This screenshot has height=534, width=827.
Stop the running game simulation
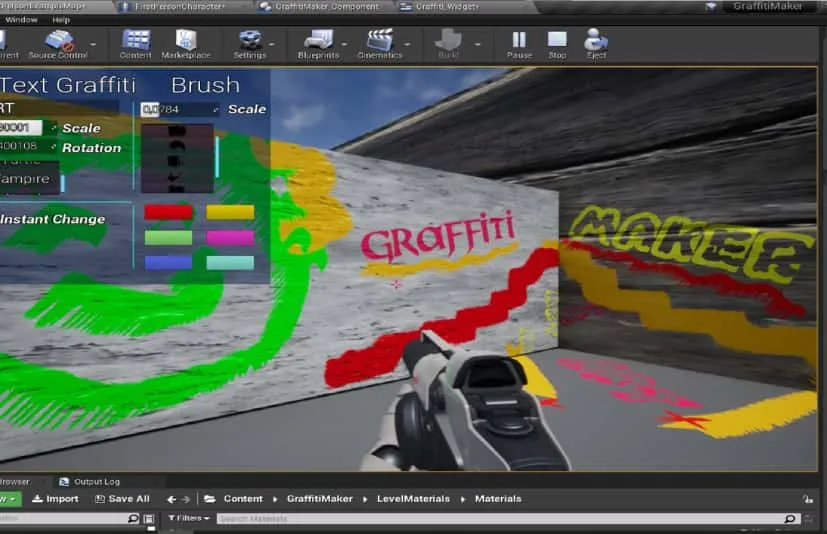557,43
